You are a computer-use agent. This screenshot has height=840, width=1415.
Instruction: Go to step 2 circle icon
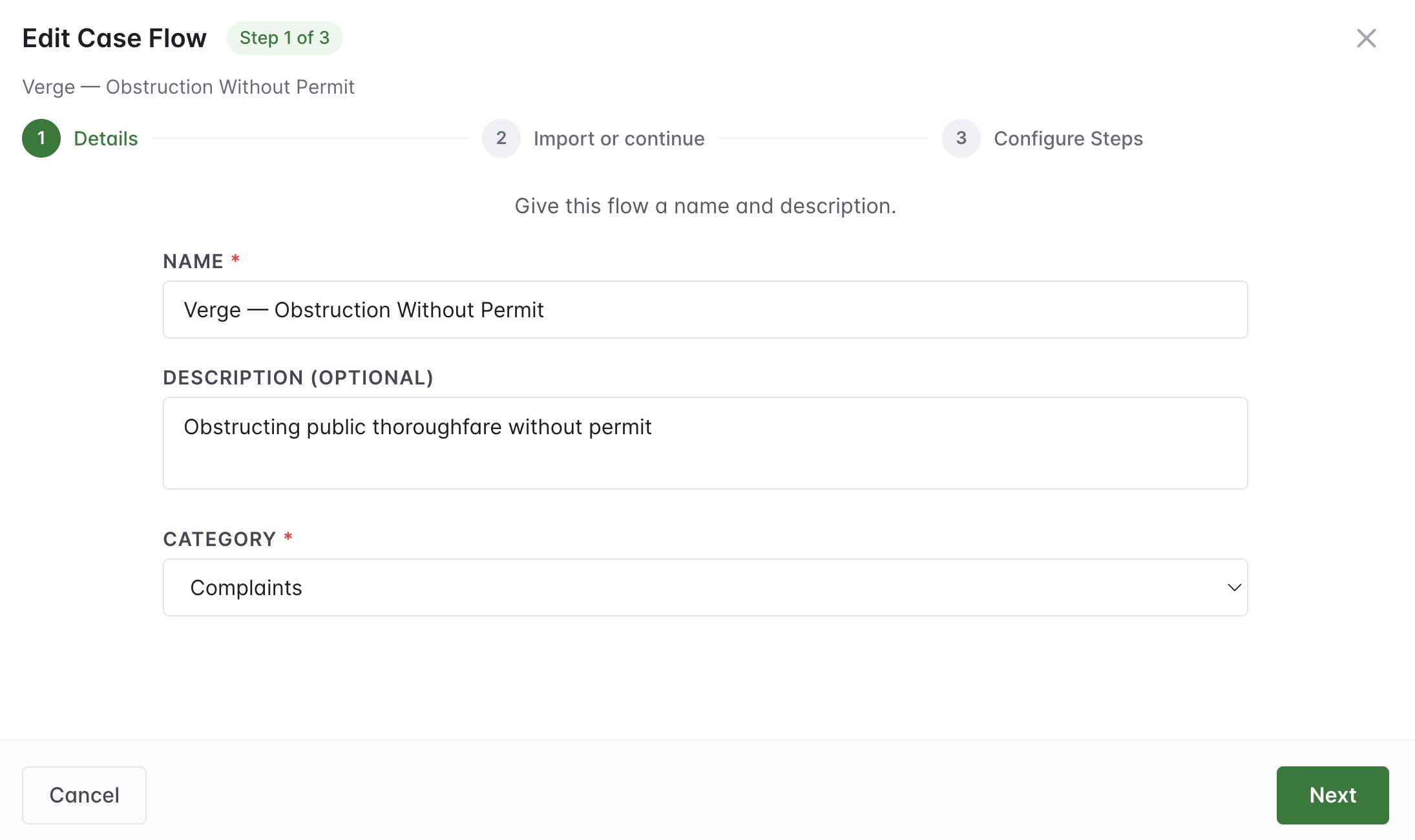coord(501,138)
